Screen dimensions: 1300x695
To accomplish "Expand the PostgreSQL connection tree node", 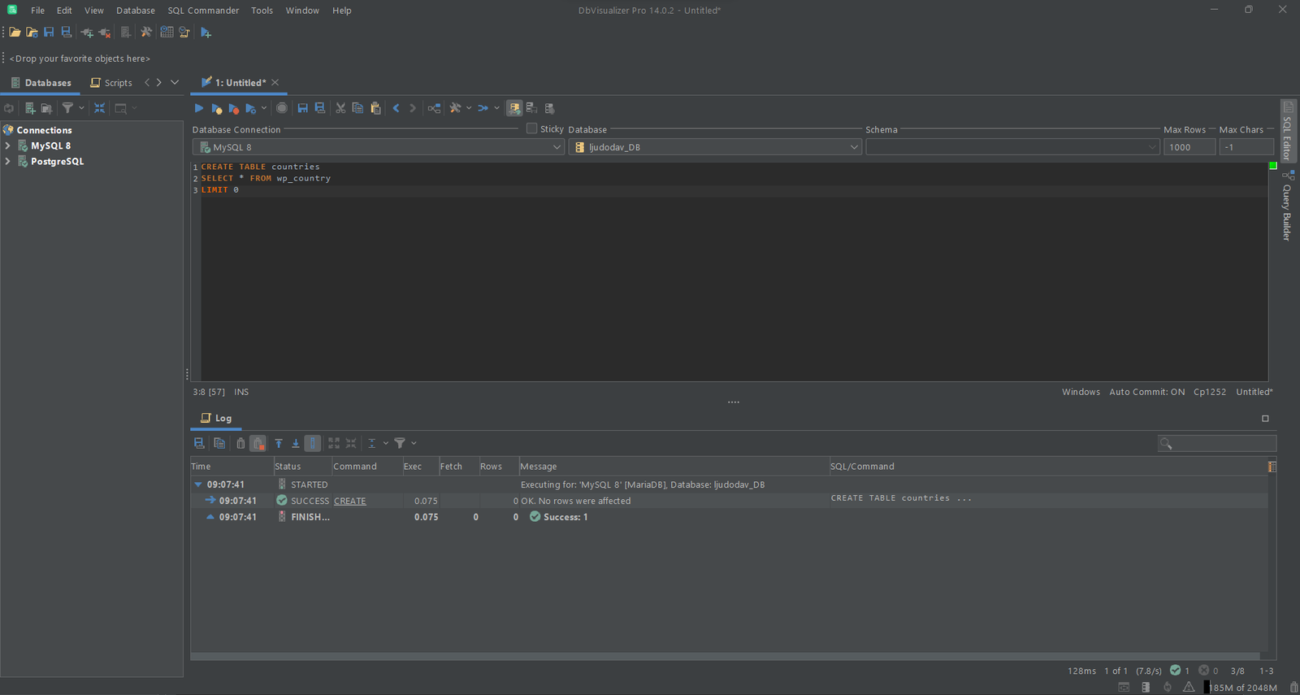I will click(8, 161).
